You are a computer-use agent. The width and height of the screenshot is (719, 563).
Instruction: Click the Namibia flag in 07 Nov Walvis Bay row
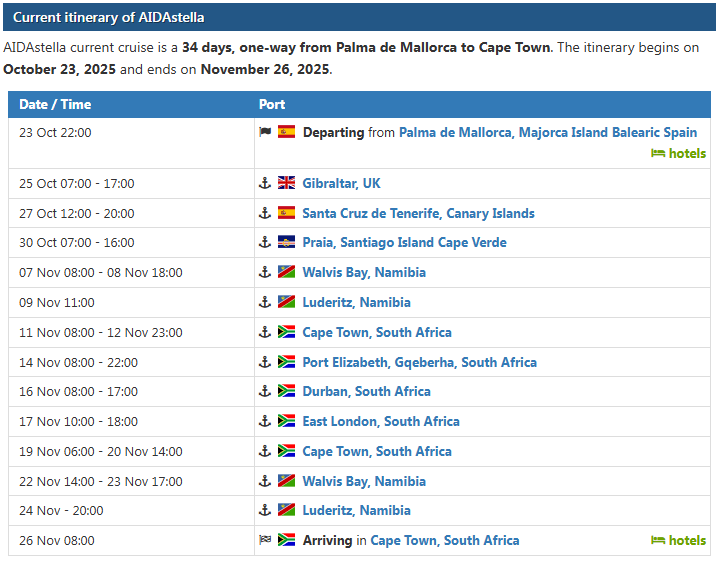286,272
